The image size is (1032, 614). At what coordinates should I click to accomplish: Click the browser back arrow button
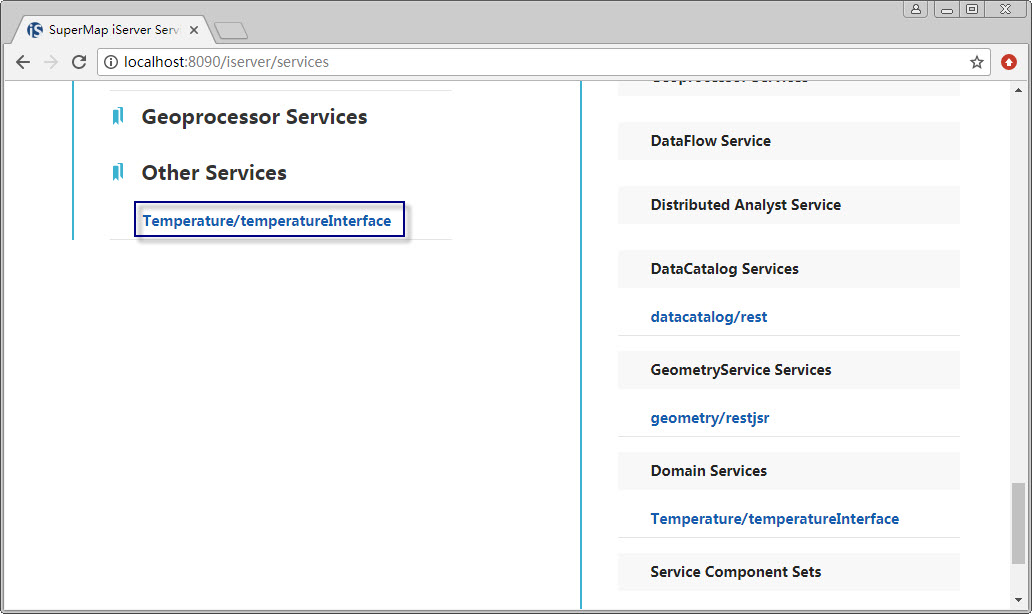23,62
